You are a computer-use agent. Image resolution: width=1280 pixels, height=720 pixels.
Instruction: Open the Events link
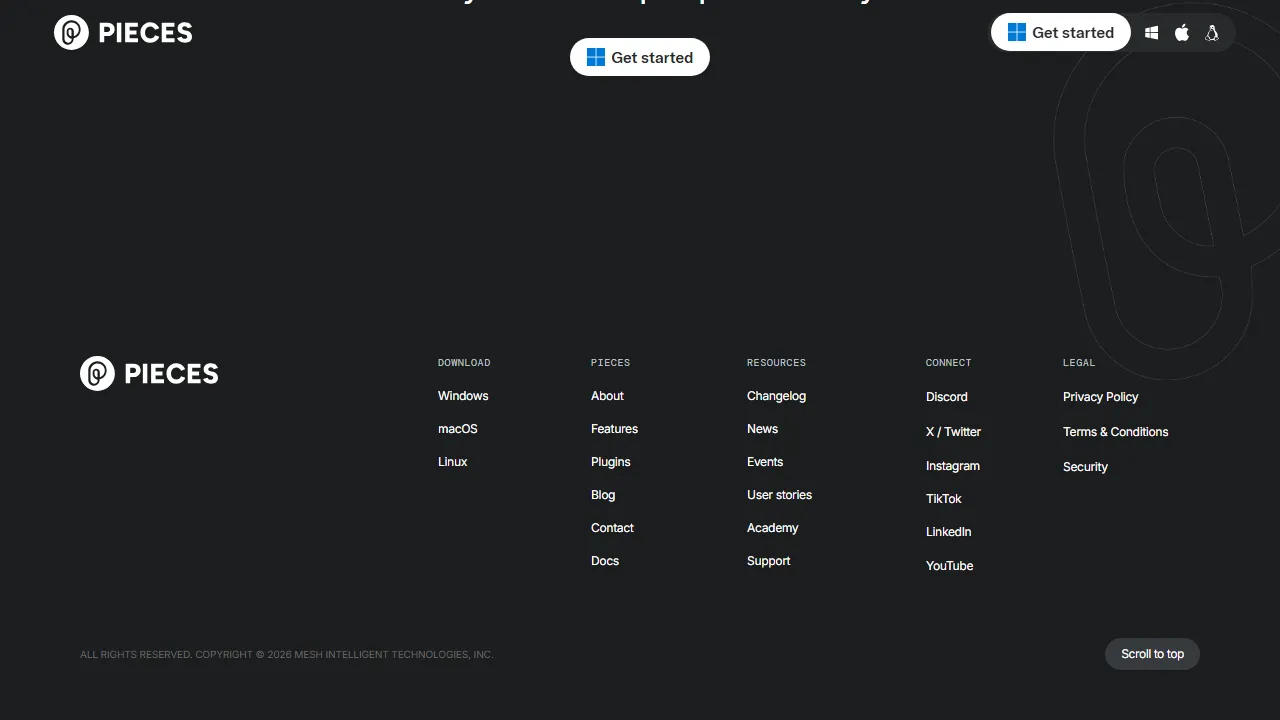click(x=765, y=462)
